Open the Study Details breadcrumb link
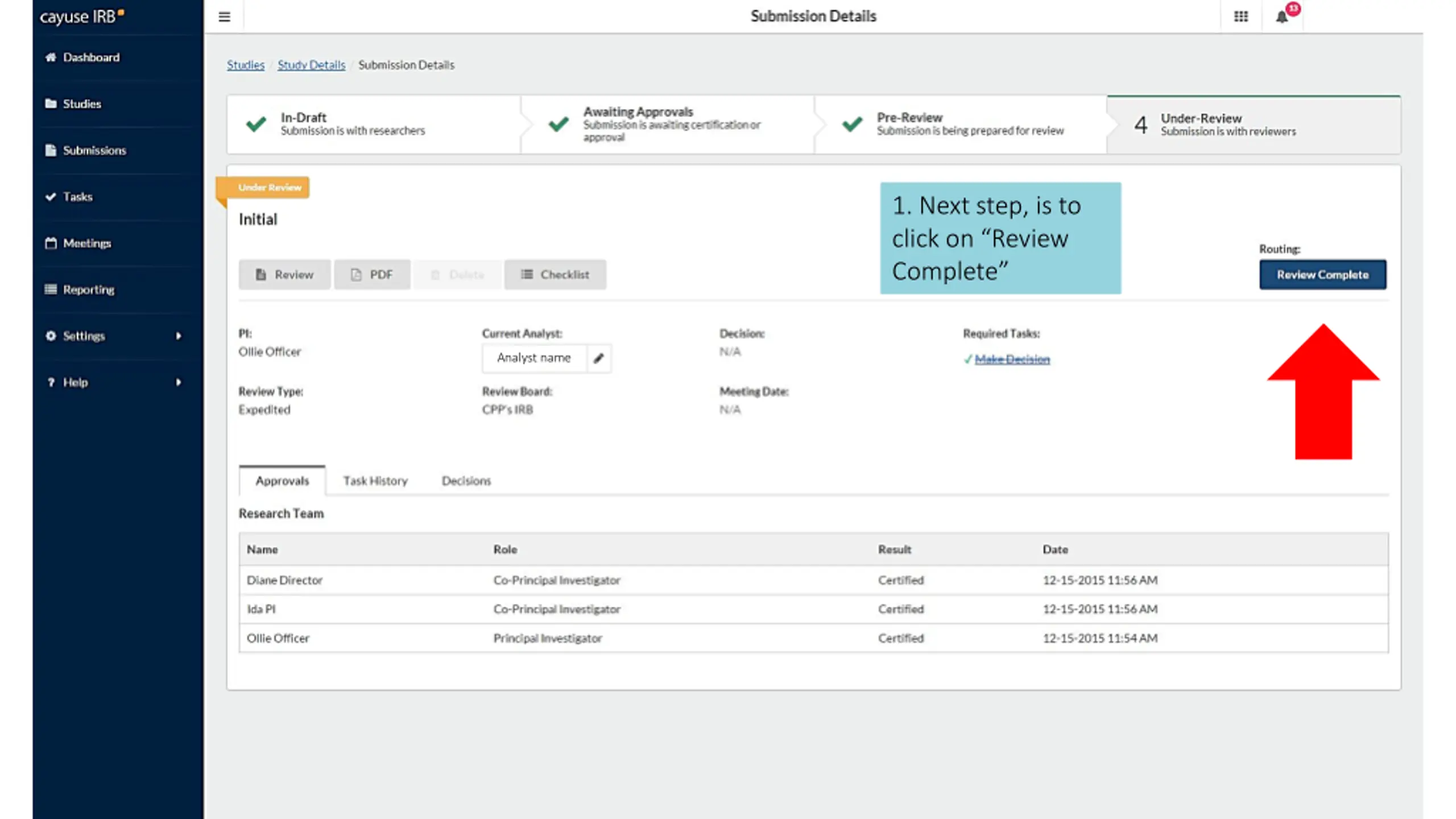Image resolution: width=1456 pixels, height=819 pixels. coord(311,65)
